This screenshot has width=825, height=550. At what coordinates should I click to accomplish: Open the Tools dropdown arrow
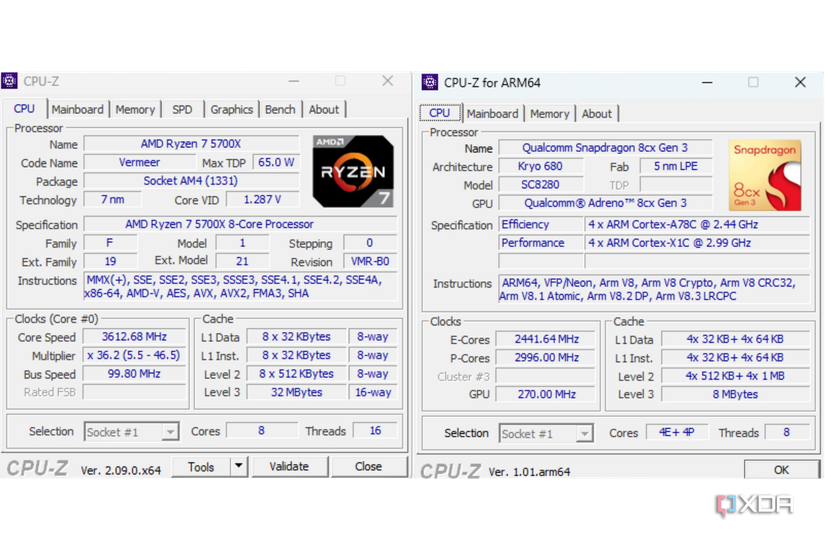point(239,467)
